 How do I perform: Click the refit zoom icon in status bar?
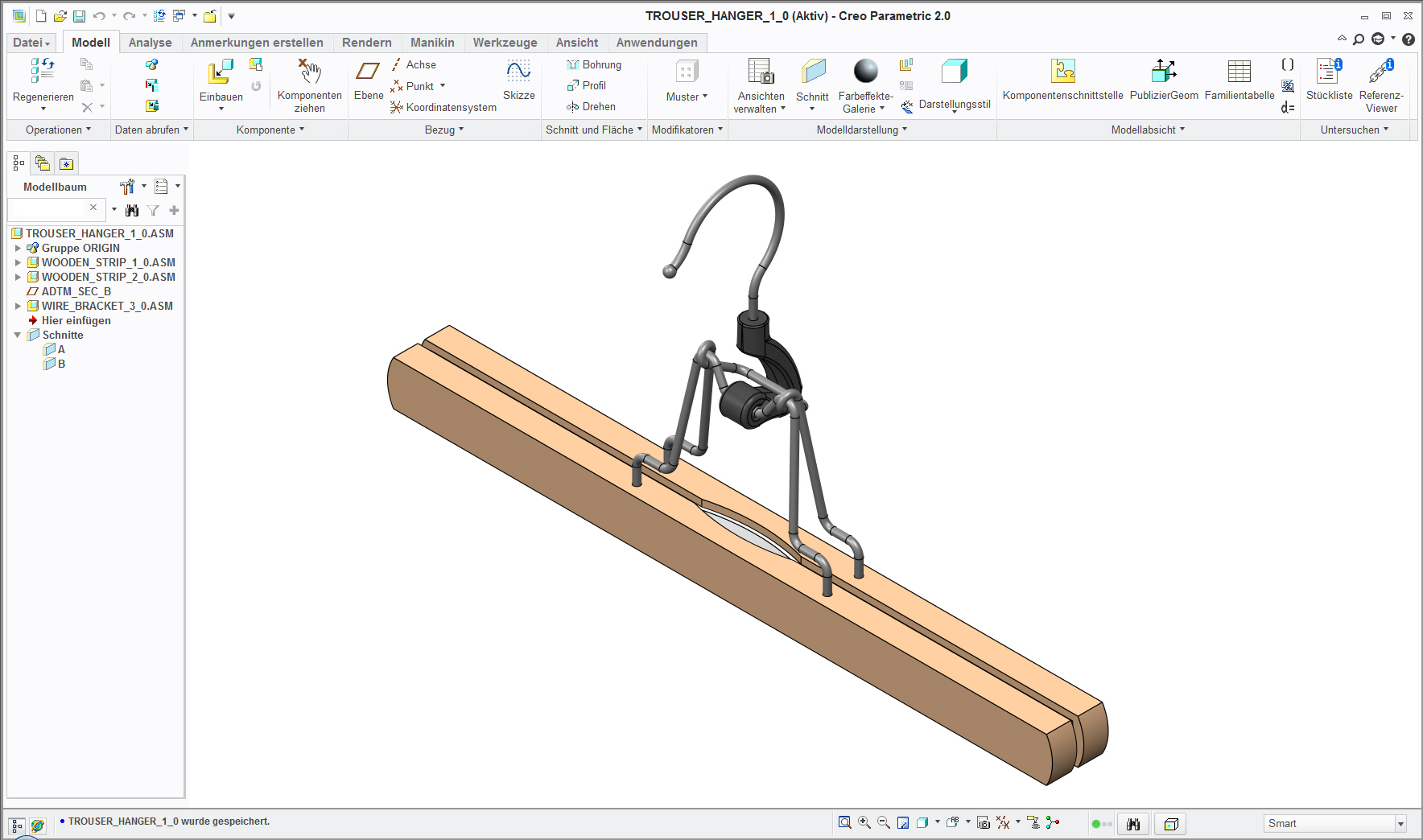click(844, 822)
